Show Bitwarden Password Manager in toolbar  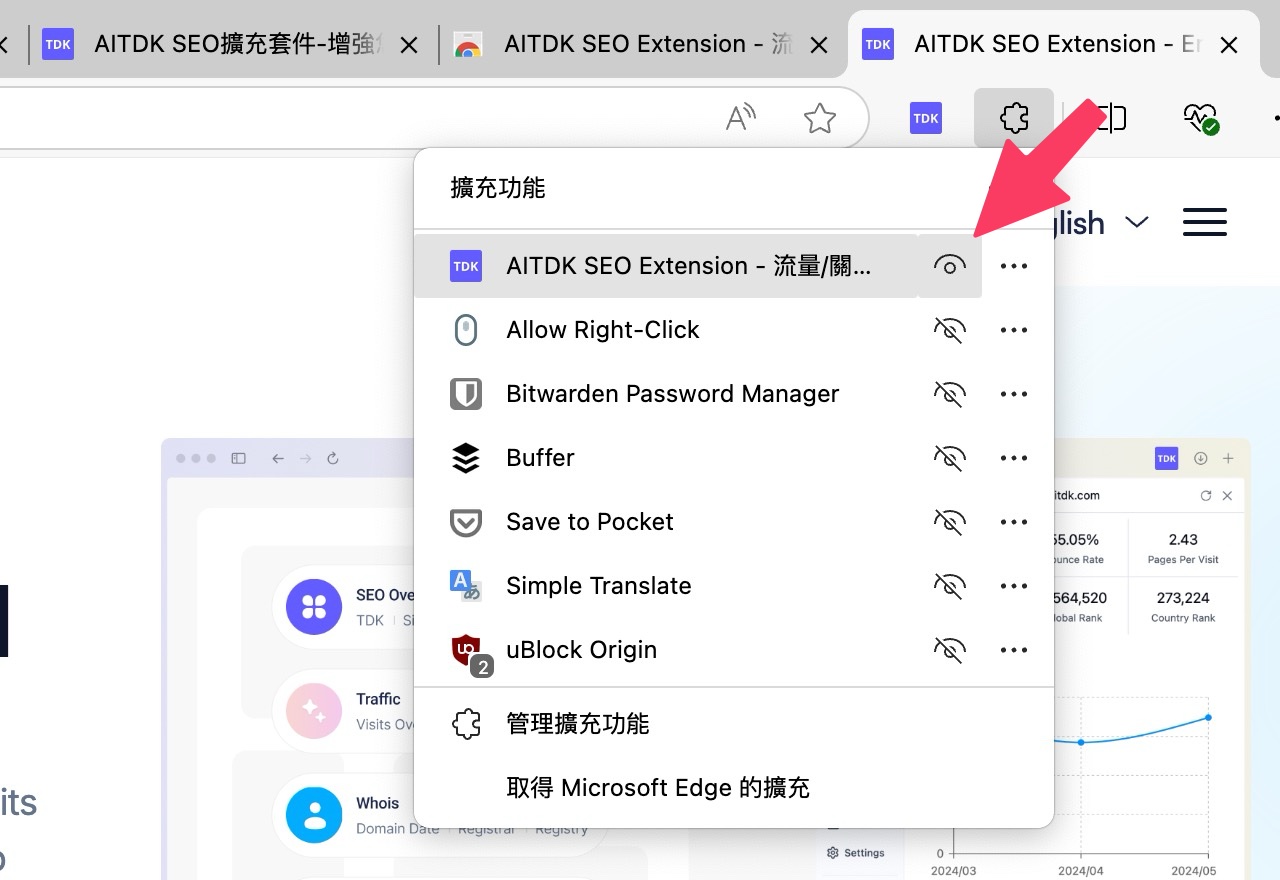[950, 394]
